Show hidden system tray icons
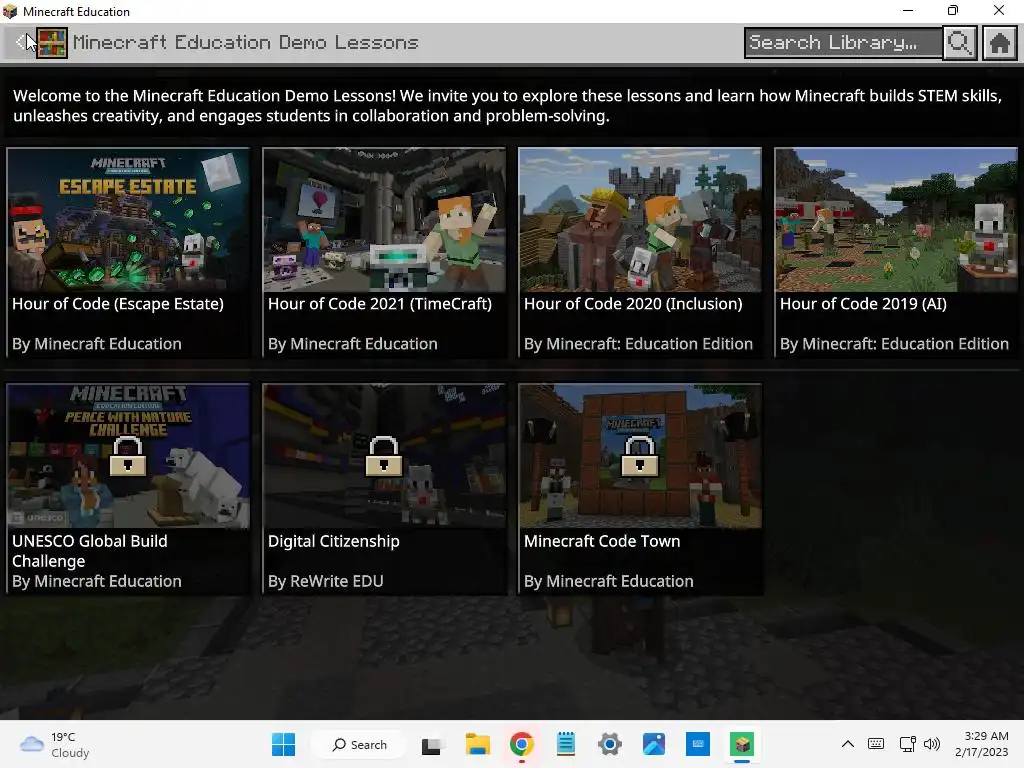 click(848, 744)
